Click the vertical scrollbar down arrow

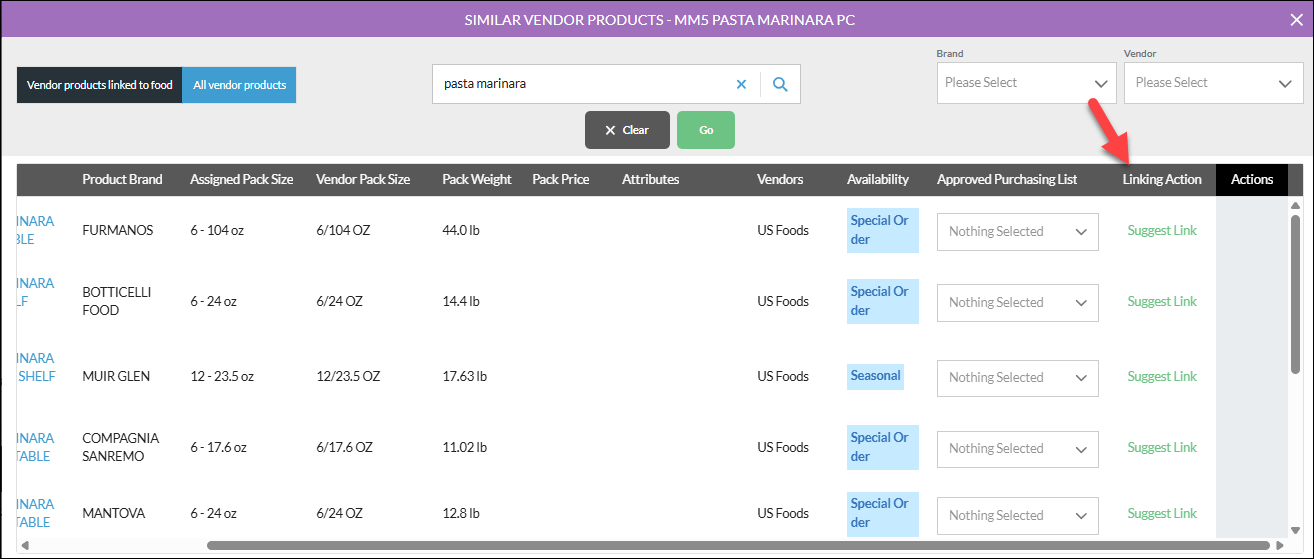pos(1296,529)
